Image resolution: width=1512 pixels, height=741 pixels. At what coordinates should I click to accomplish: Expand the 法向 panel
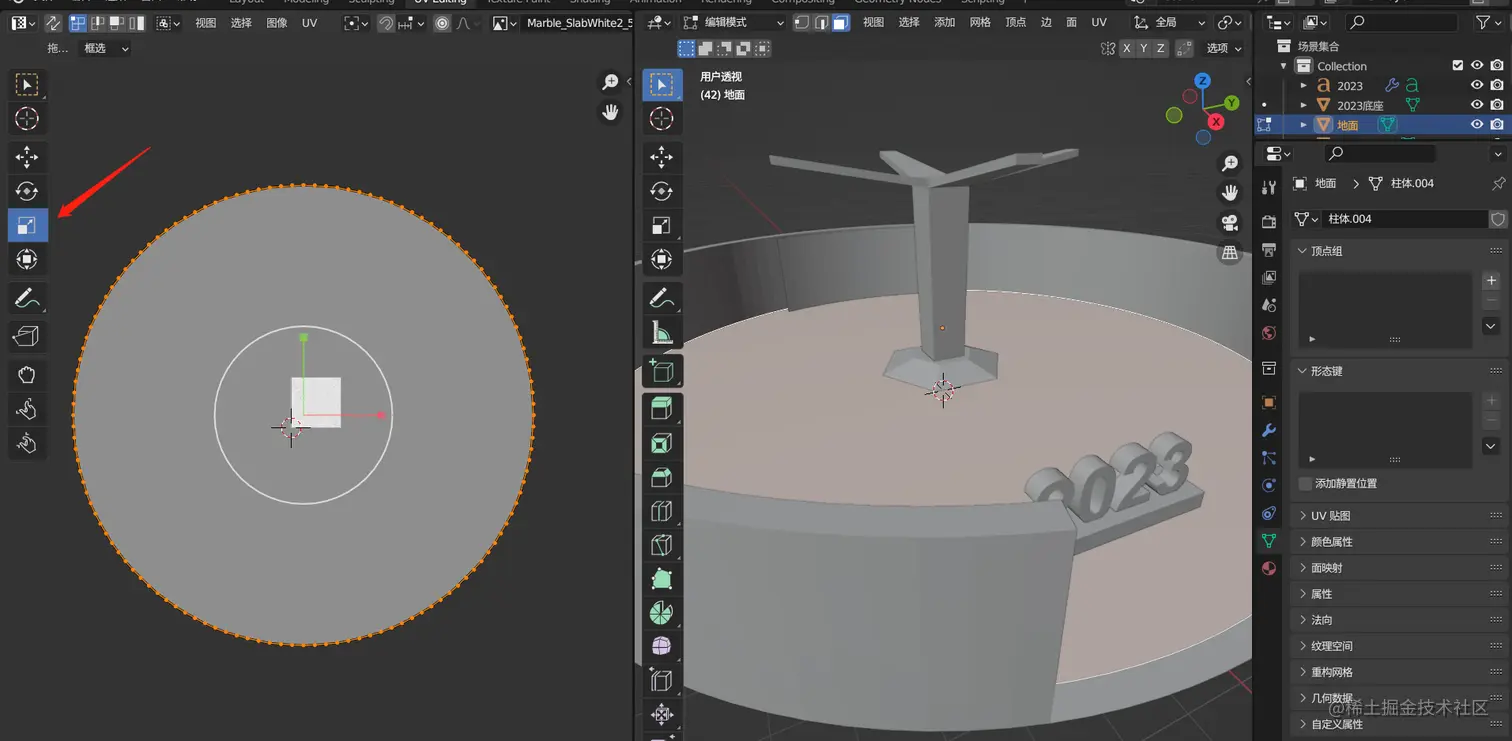click(1397, 619)
